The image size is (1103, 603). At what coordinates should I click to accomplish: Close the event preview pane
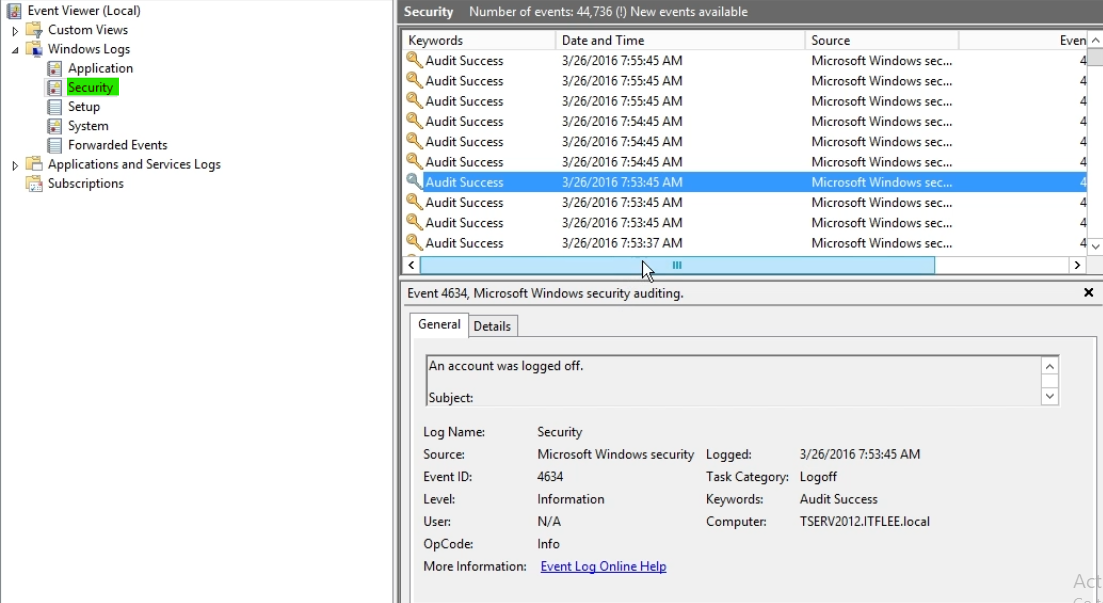tap(1088, 293)
